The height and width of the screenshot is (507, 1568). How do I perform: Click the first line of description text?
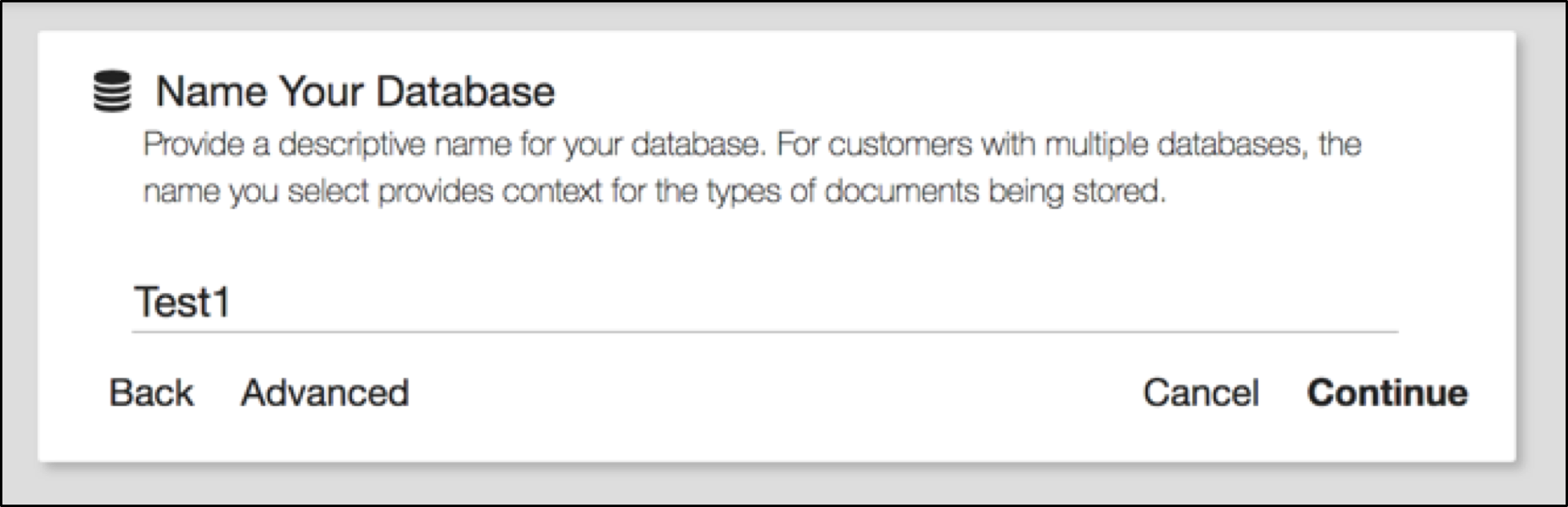coord(751,145)
